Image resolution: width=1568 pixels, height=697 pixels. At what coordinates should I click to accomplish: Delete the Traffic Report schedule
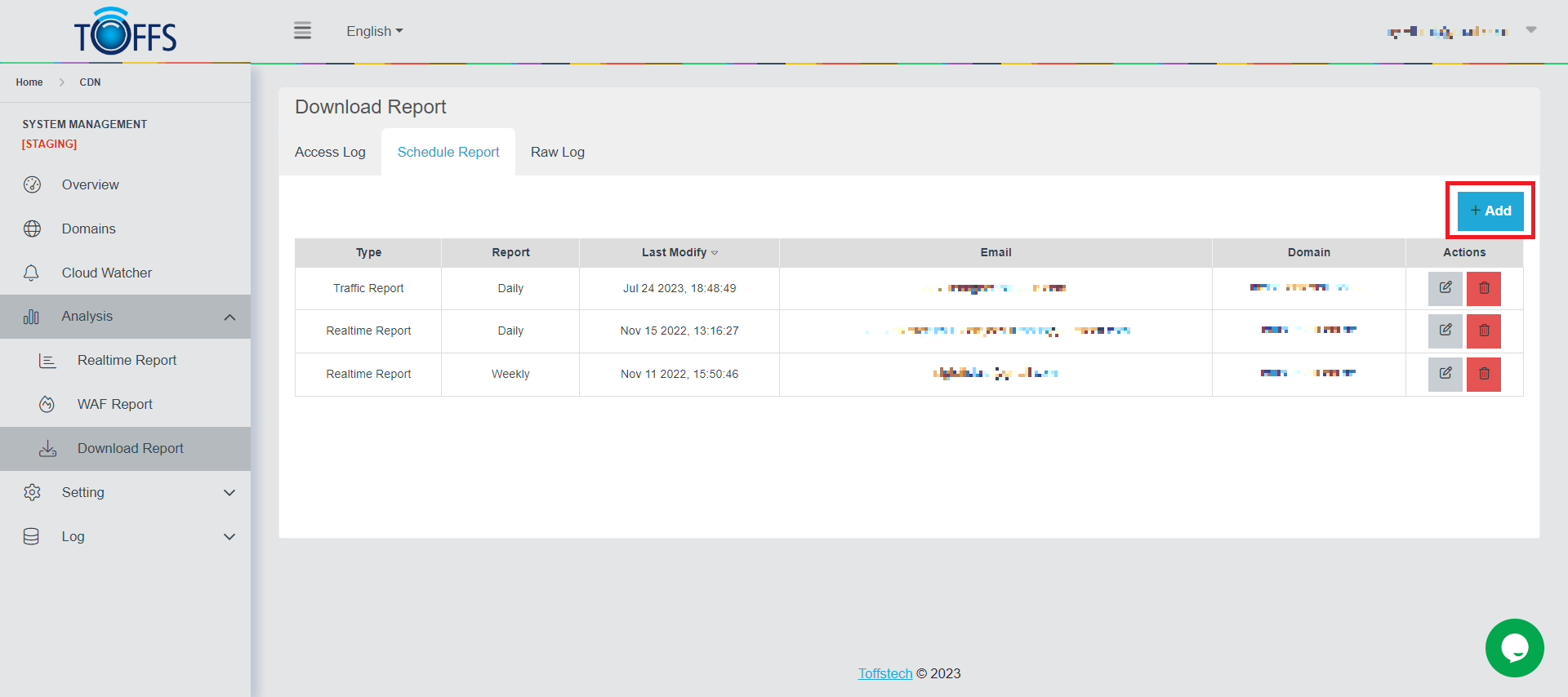point(1483,288)
